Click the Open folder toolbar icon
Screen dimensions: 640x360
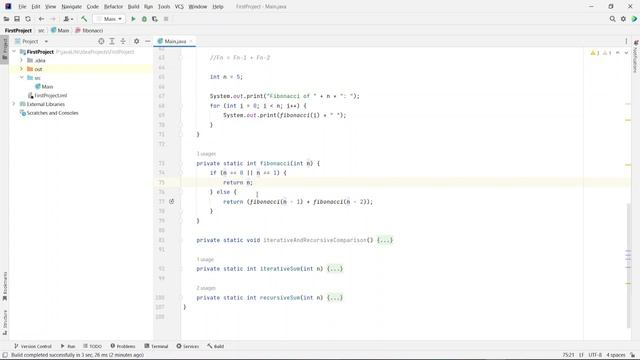pos(6,19)
